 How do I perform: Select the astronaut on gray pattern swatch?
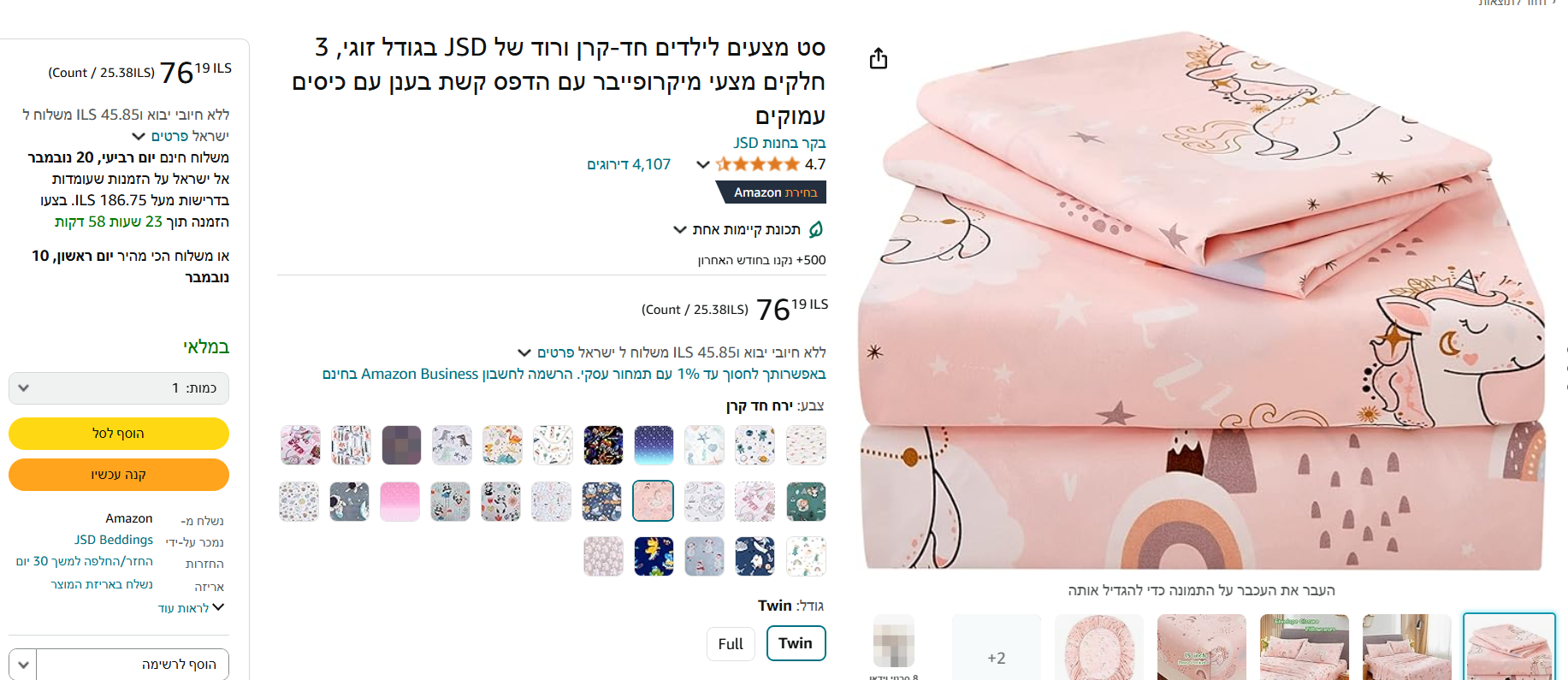pos(350,501)
